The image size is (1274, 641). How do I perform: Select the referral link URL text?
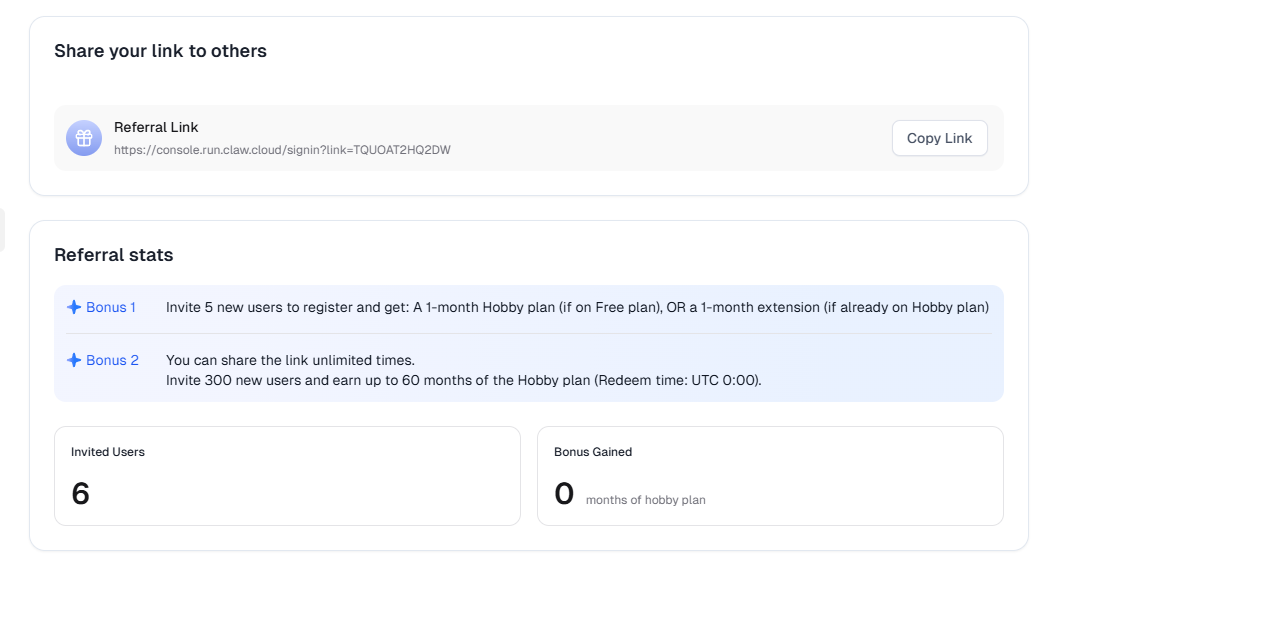coord(282,150)
